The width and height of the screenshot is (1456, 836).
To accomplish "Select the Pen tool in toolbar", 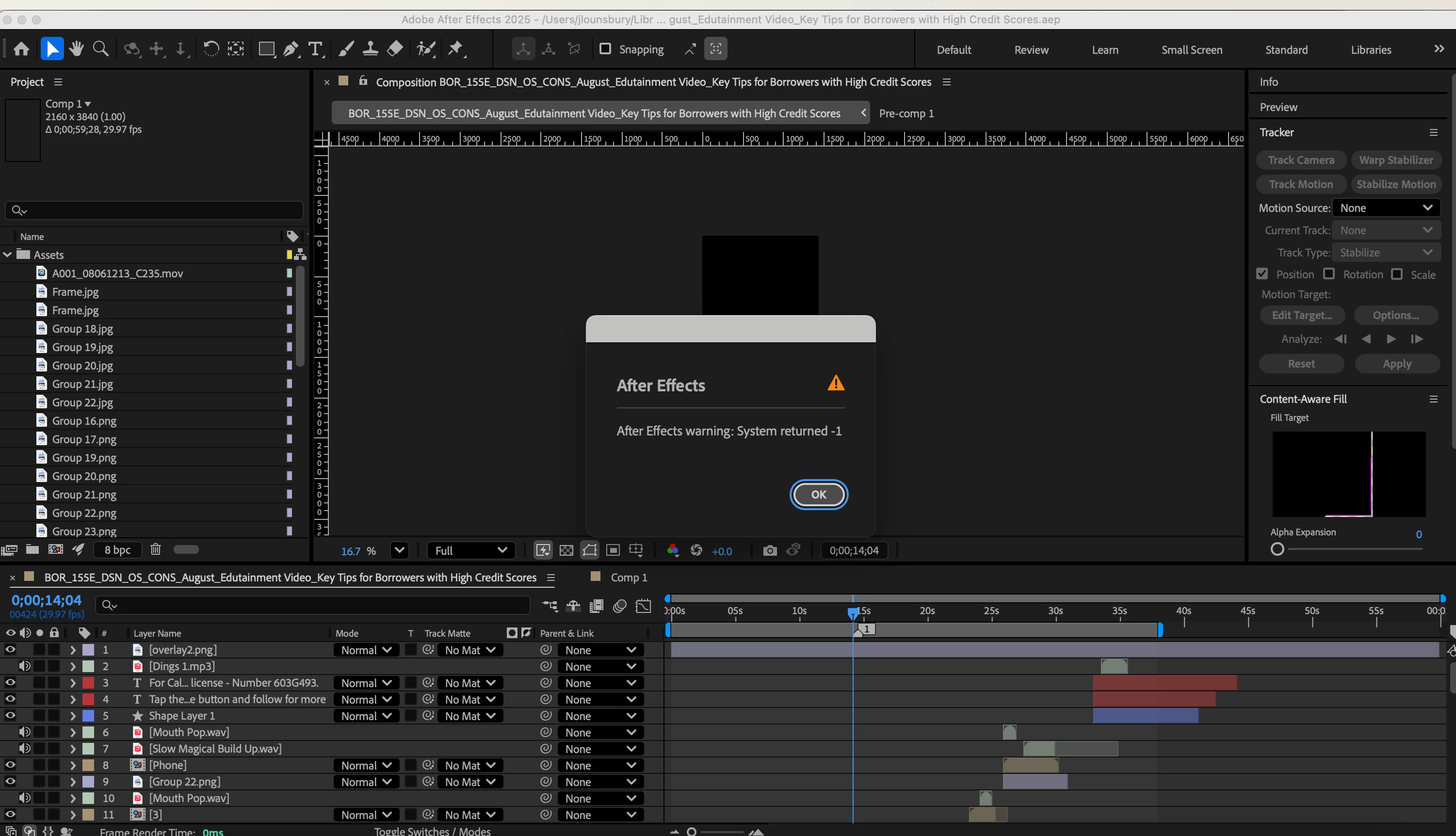I will coord(291,49).
